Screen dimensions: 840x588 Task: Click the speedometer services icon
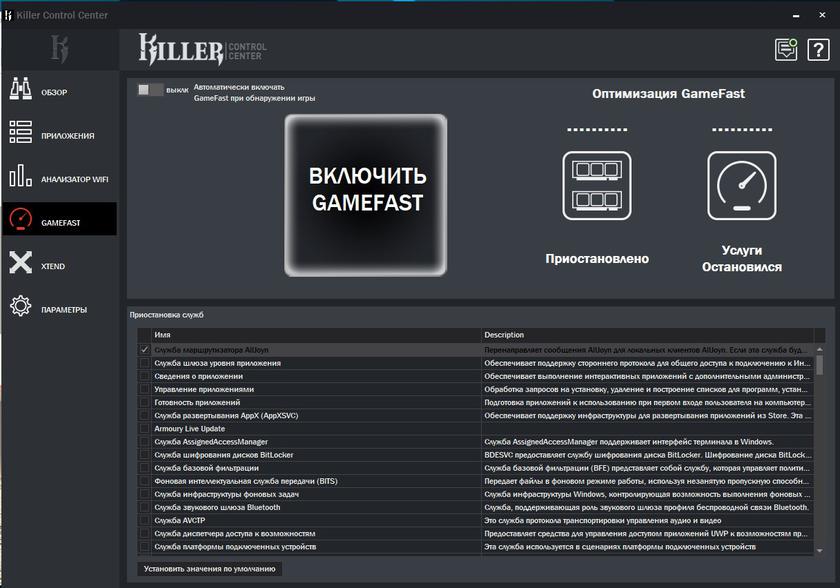(x=741, y=185)
